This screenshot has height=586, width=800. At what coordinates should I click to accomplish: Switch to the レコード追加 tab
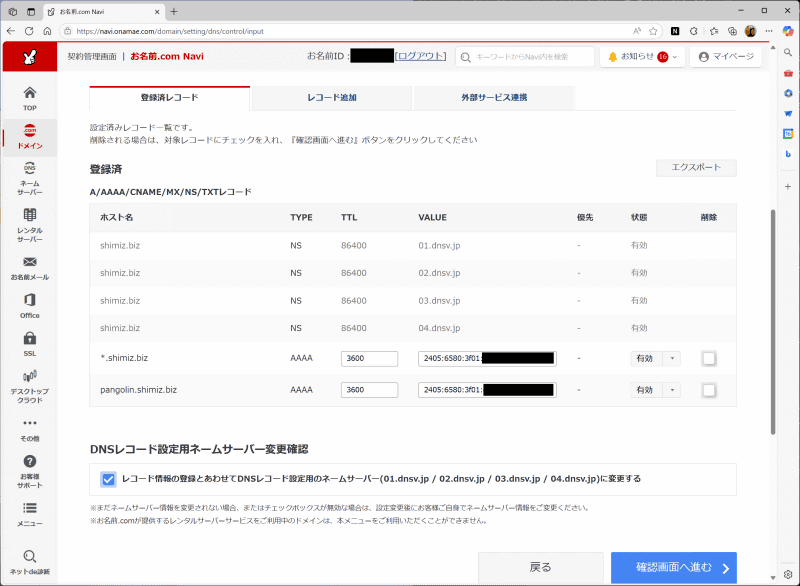pyautogui.click(x=333, y=98)
